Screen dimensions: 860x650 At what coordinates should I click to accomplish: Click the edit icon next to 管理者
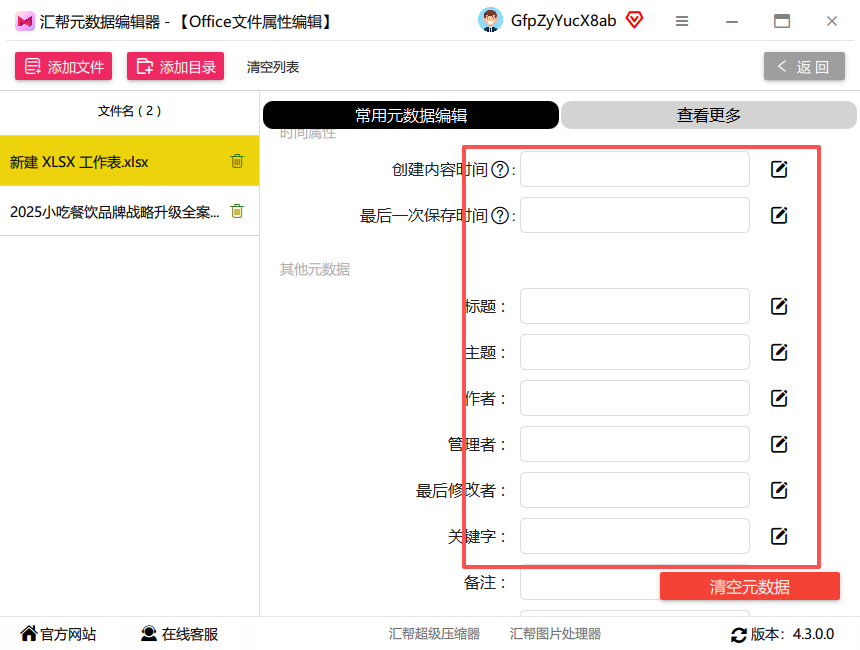(x=779, y=444)
